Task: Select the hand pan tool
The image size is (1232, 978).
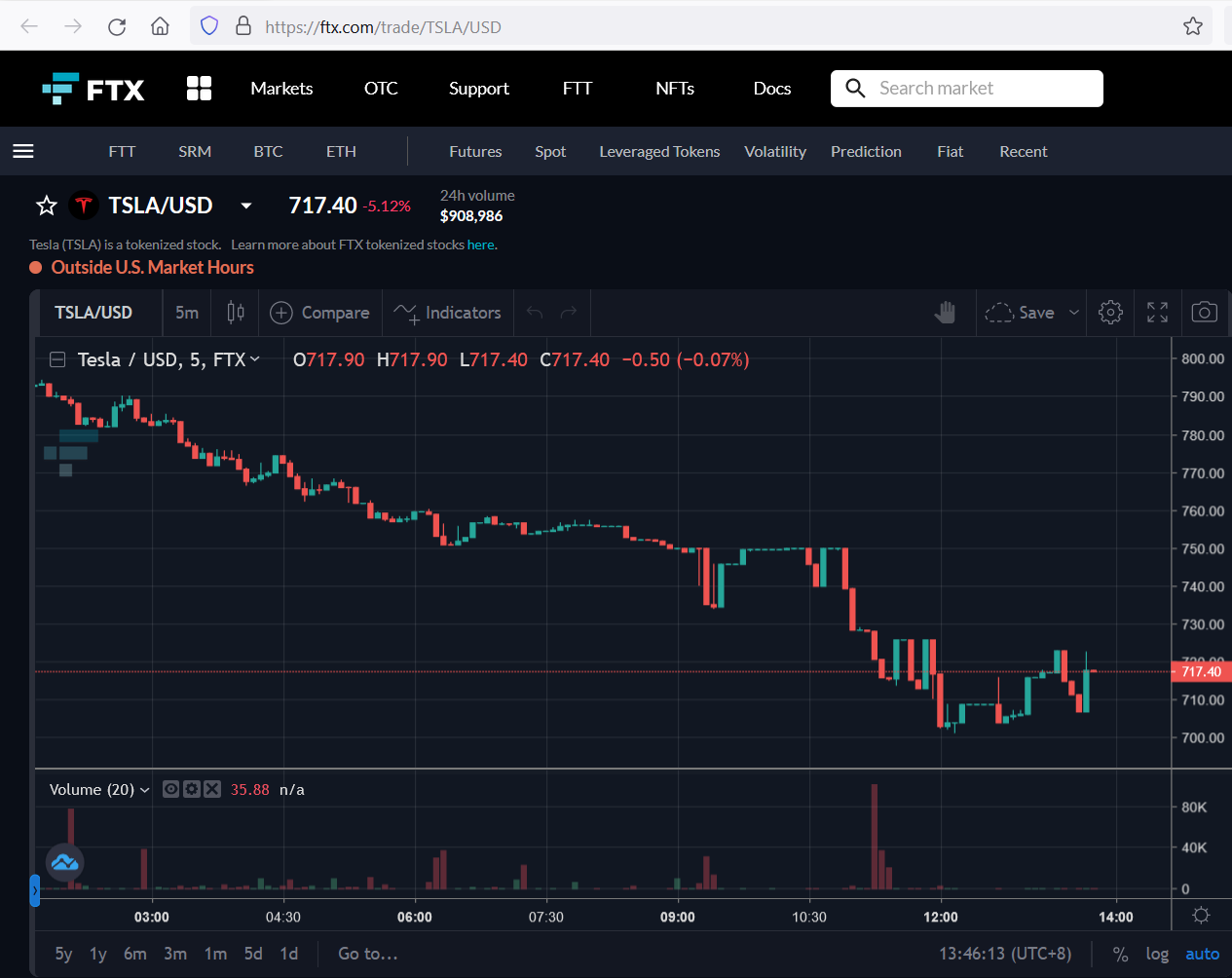Action: pyautogui.click(x=945, y=313)
